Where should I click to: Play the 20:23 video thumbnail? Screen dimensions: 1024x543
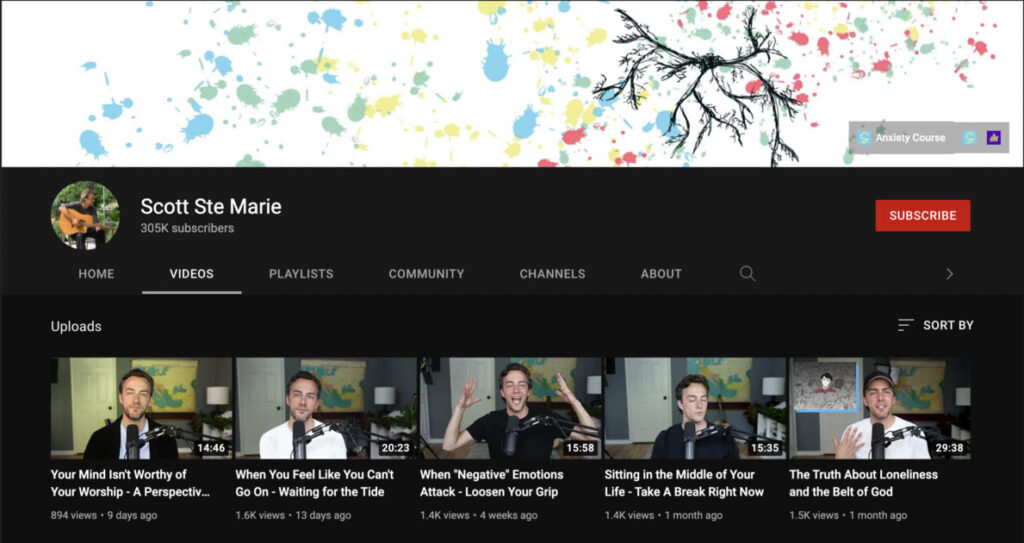326,408
